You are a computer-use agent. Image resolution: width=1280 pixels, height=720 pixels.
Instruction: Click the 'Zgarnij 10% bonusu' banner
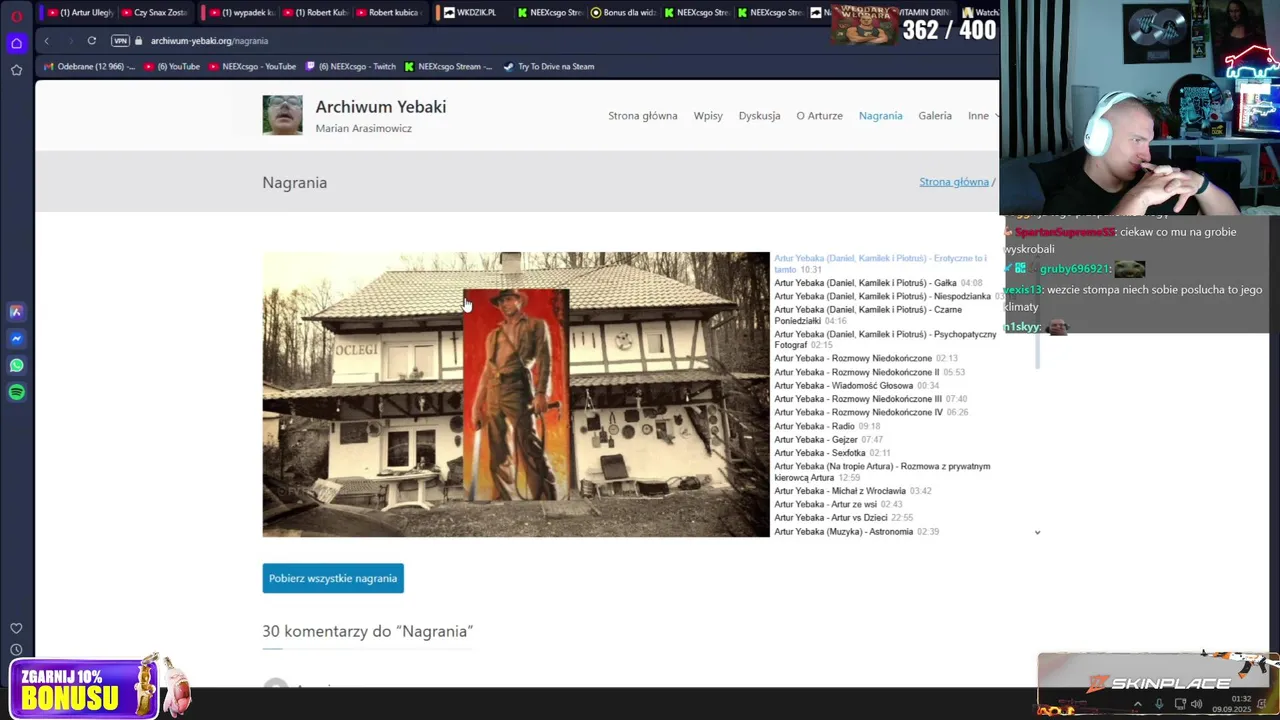[x=84, y=689]
